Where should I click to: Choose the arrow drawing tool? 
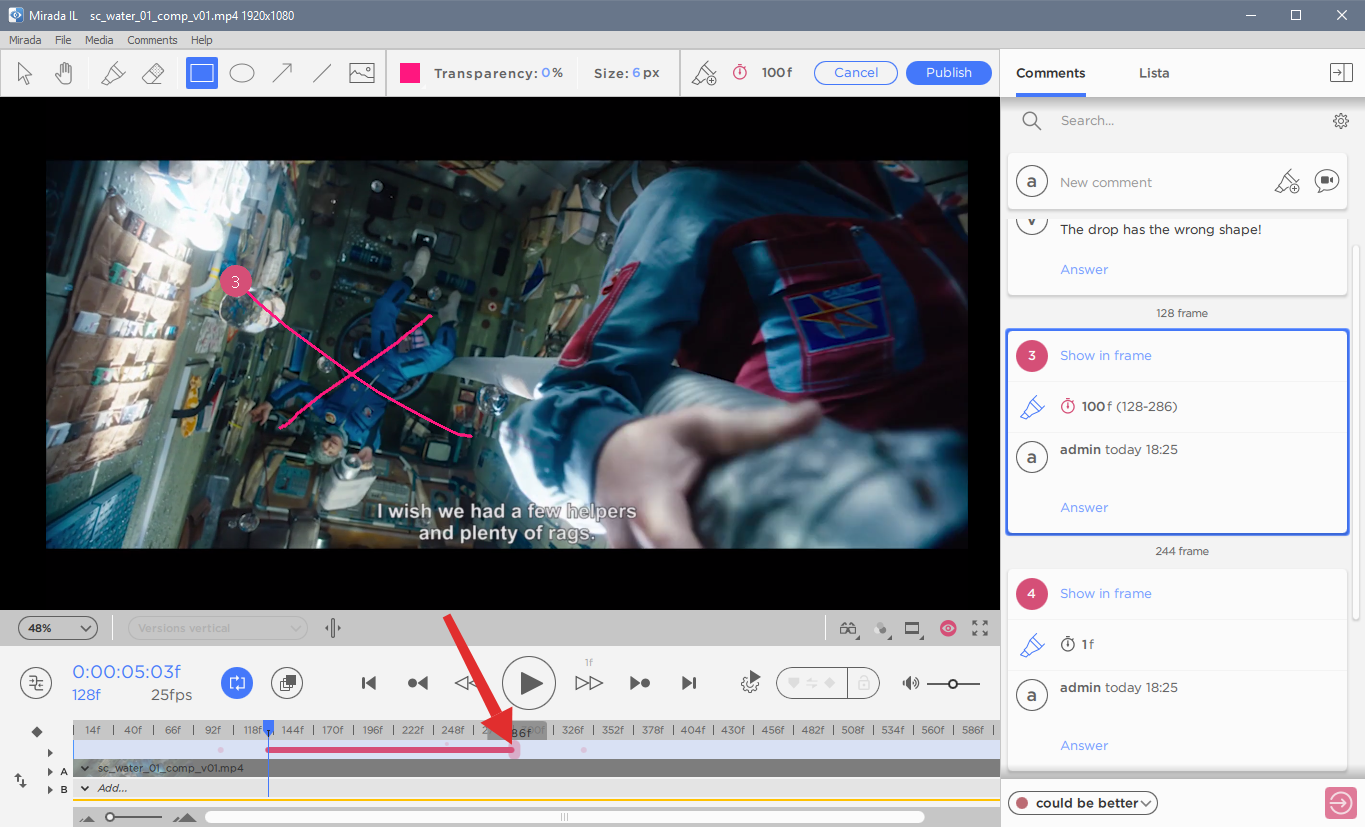(283, 73)
